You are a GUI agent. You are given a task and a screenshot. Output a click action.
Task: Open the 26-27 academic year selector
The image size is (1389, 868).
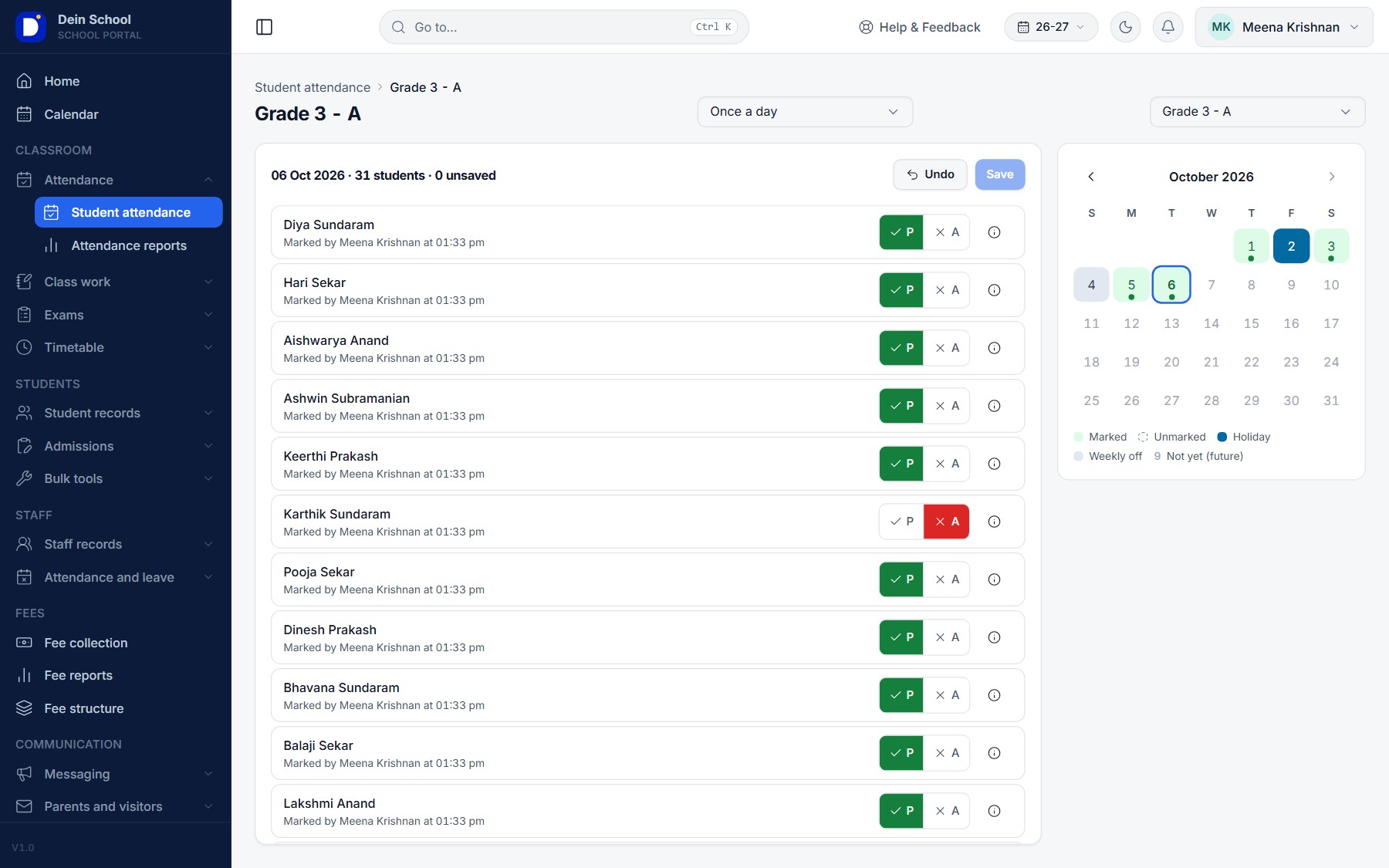coord(1051,27)
